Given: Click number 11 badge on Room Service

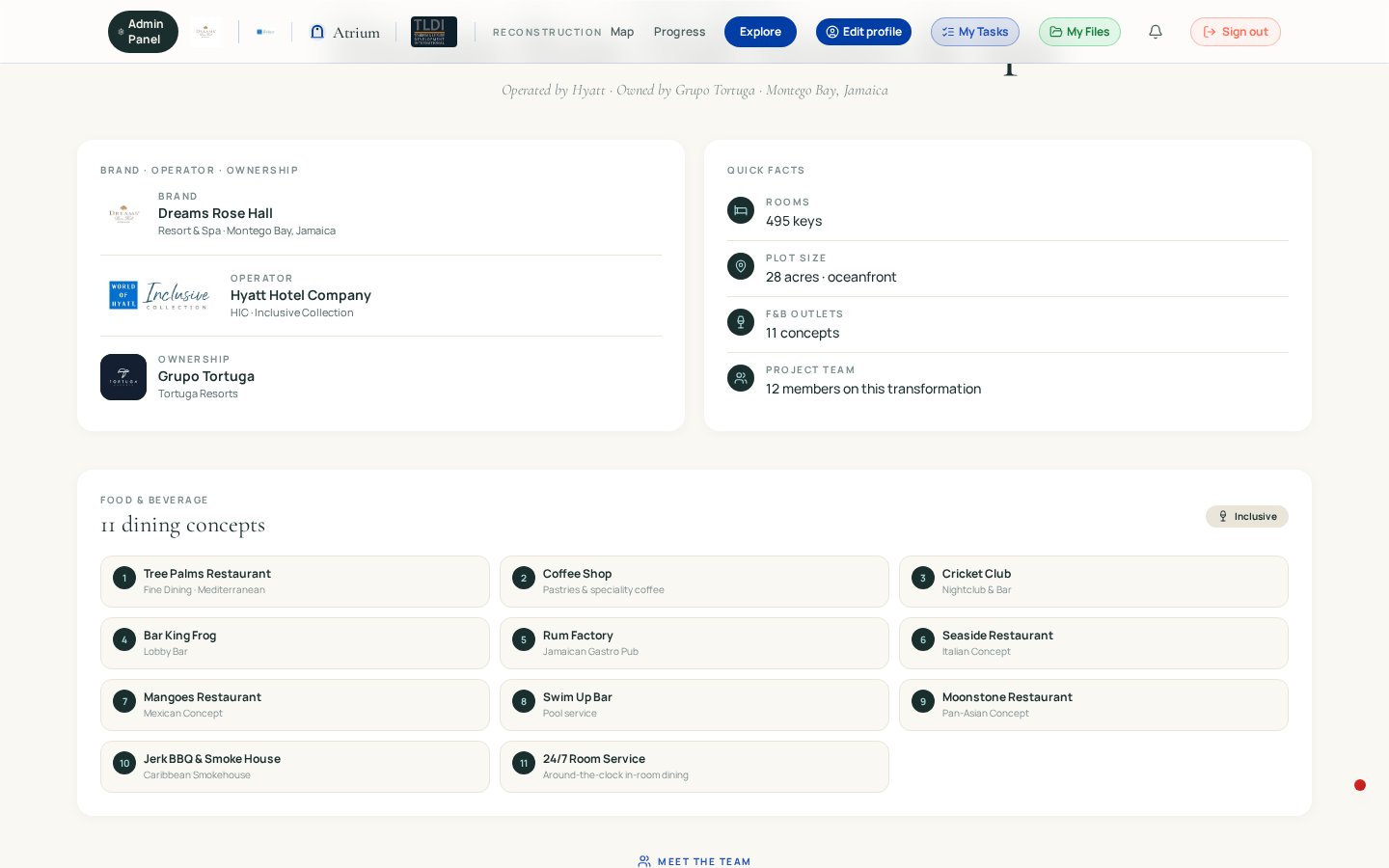Looking at the screenshot, I should coord(524,763).
